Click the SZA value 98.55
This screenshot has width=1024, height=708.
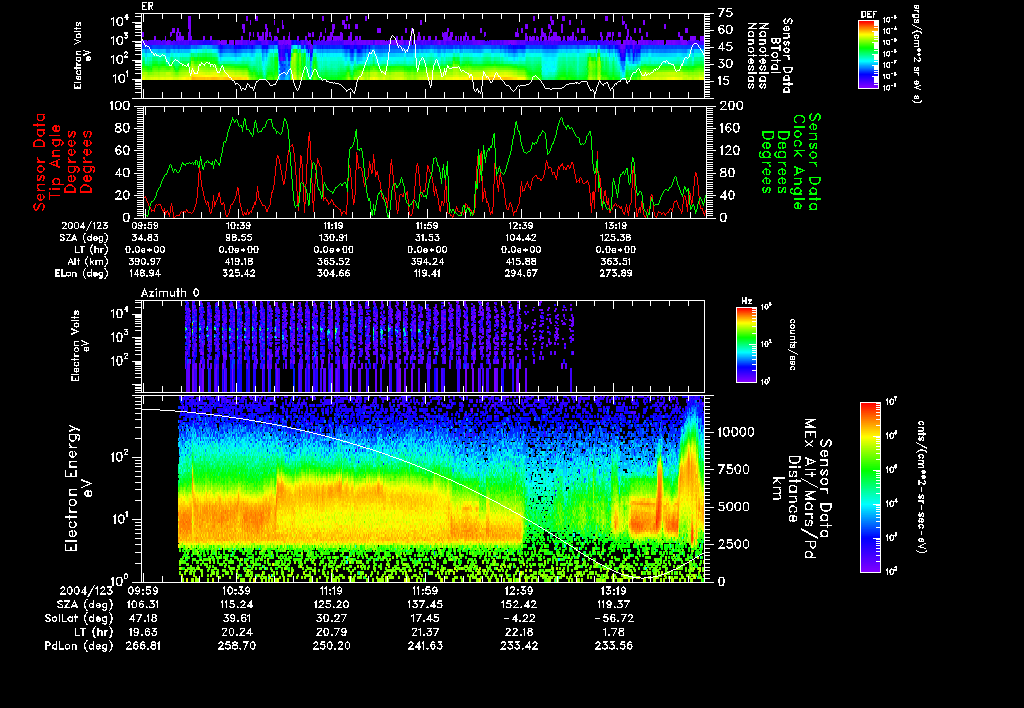click(238, 238)
